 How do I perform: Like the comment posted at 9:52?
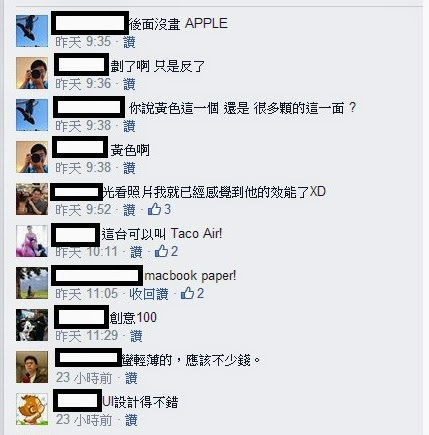click(129, 210)
